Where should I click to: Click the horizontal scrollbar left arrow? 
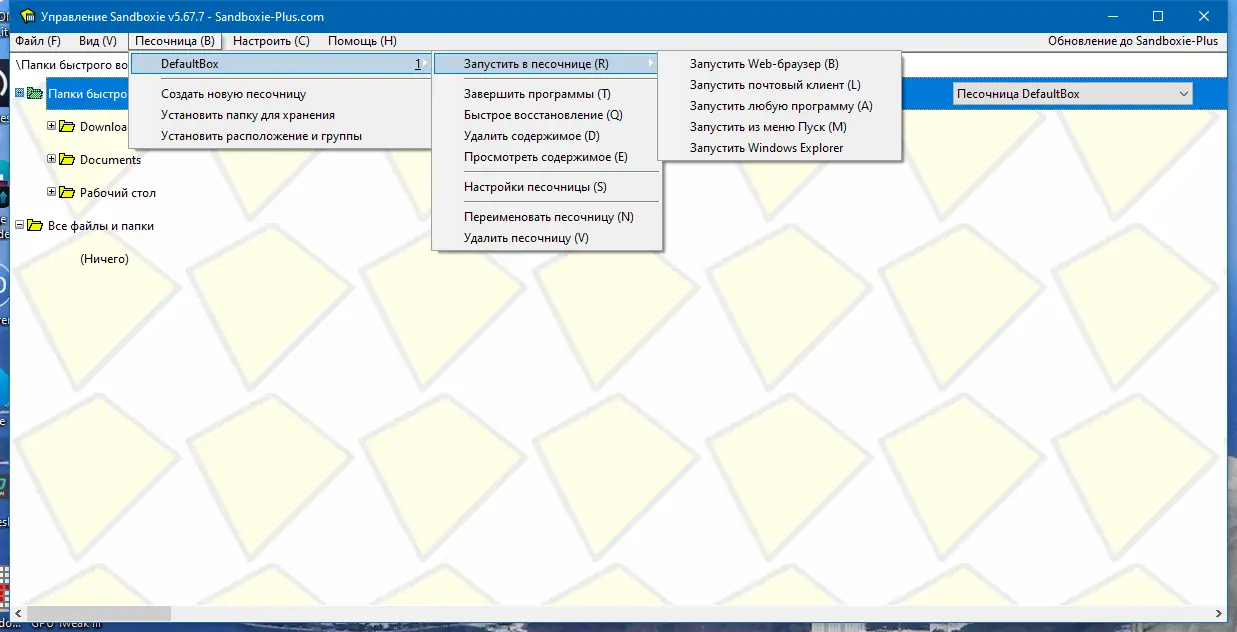pyautogui.click(x=18, y=613)
